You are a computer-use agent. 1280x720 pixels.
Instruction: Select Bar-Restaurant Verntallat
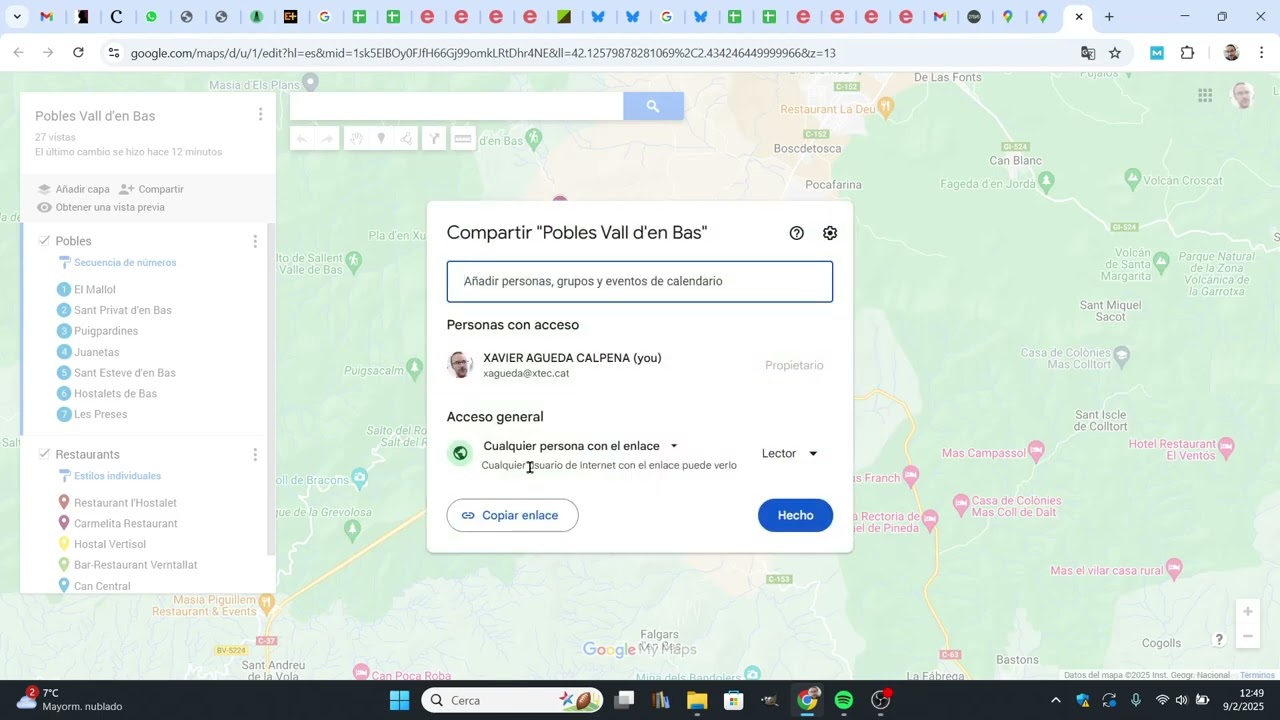pos(135,565)
